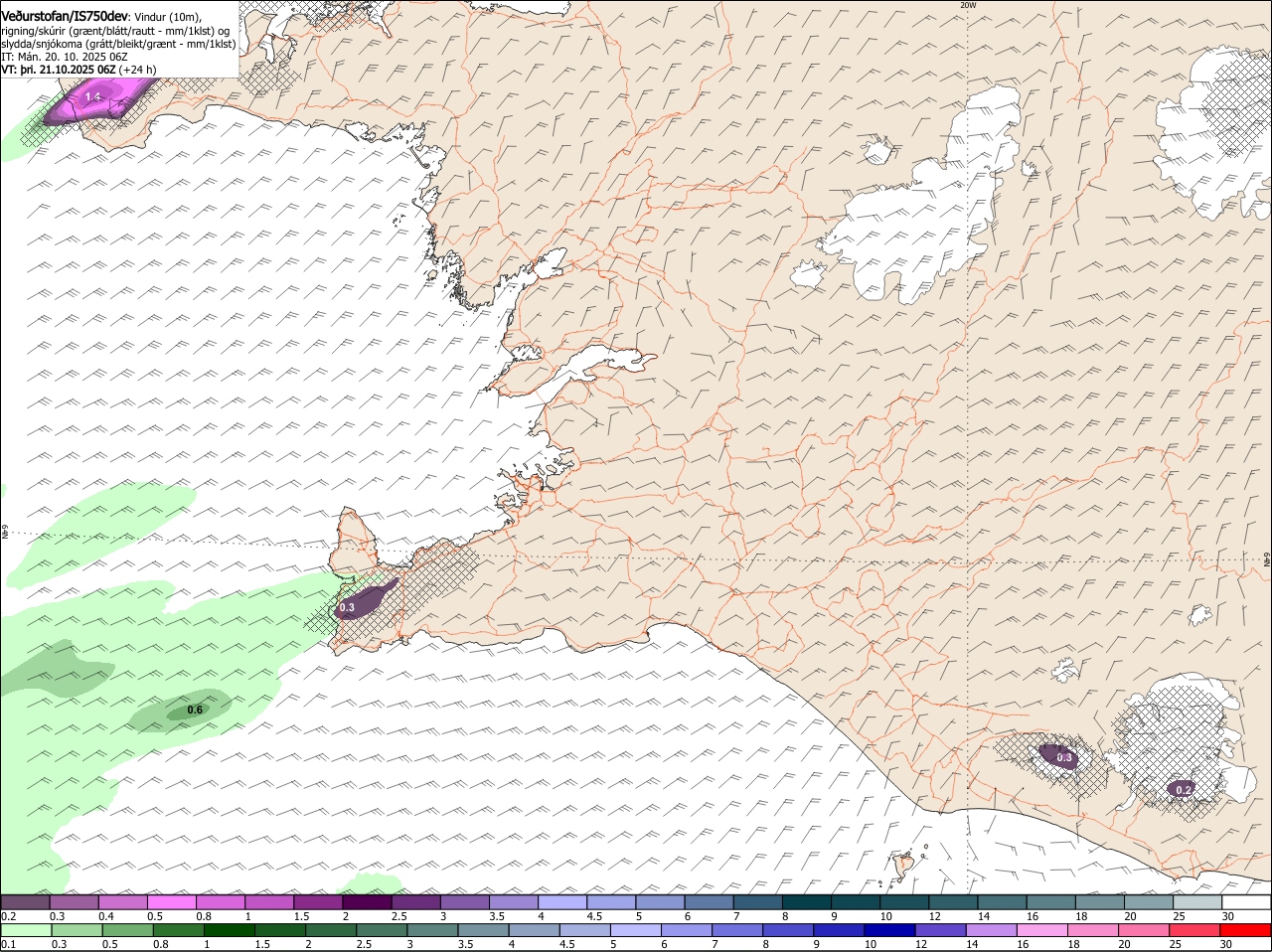Click the 1.4 value on the pink snow area
Image resolution: width=1272 pixels, height=952 pixels.
point(93,96)
